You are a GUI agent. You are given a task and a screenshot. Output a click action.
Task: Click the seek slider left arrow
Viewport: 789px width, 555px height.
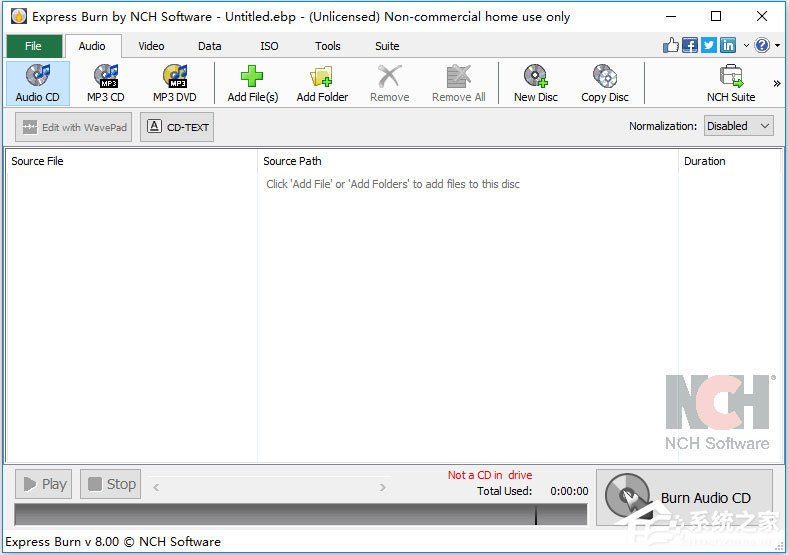click(x=156, y=487)
